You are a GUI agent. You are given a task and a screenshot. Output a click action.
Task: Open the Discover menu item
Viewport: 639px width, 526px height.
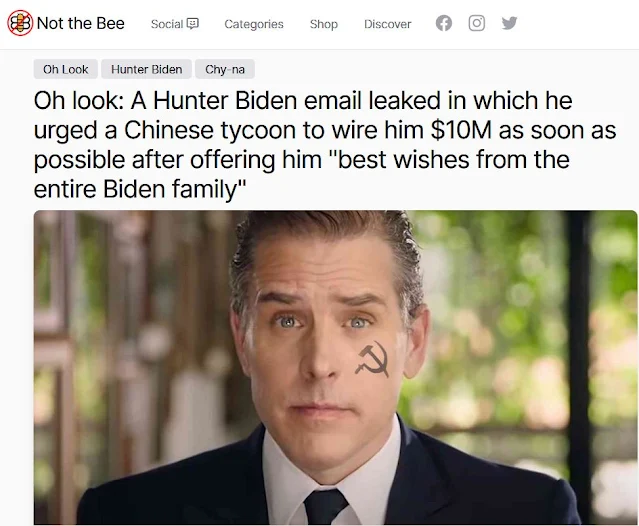click(x=388, y=24)
